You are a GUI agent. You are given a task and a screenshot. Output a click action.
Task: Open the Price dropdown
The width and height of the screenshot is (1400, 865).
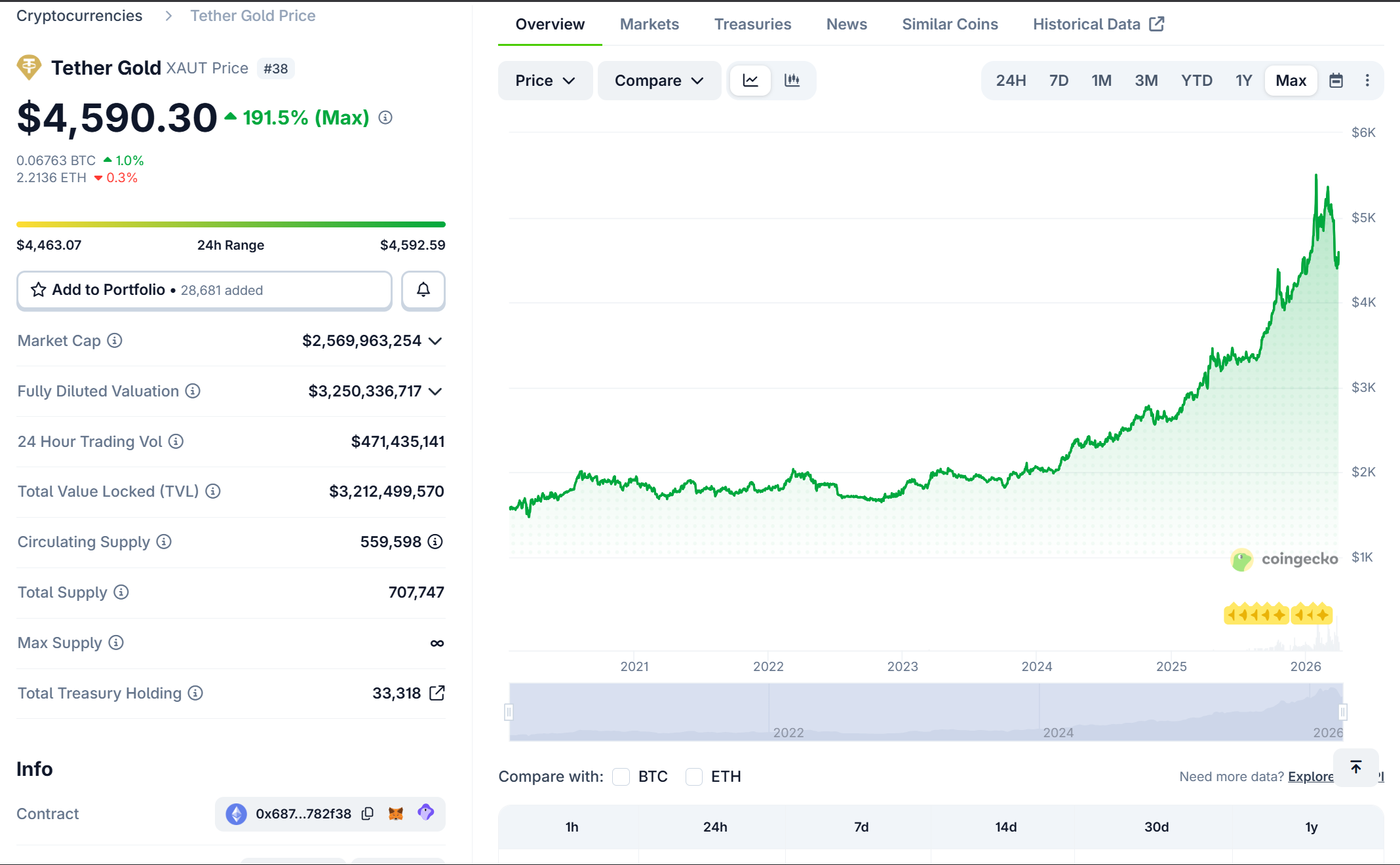click(x=545, y=81)
